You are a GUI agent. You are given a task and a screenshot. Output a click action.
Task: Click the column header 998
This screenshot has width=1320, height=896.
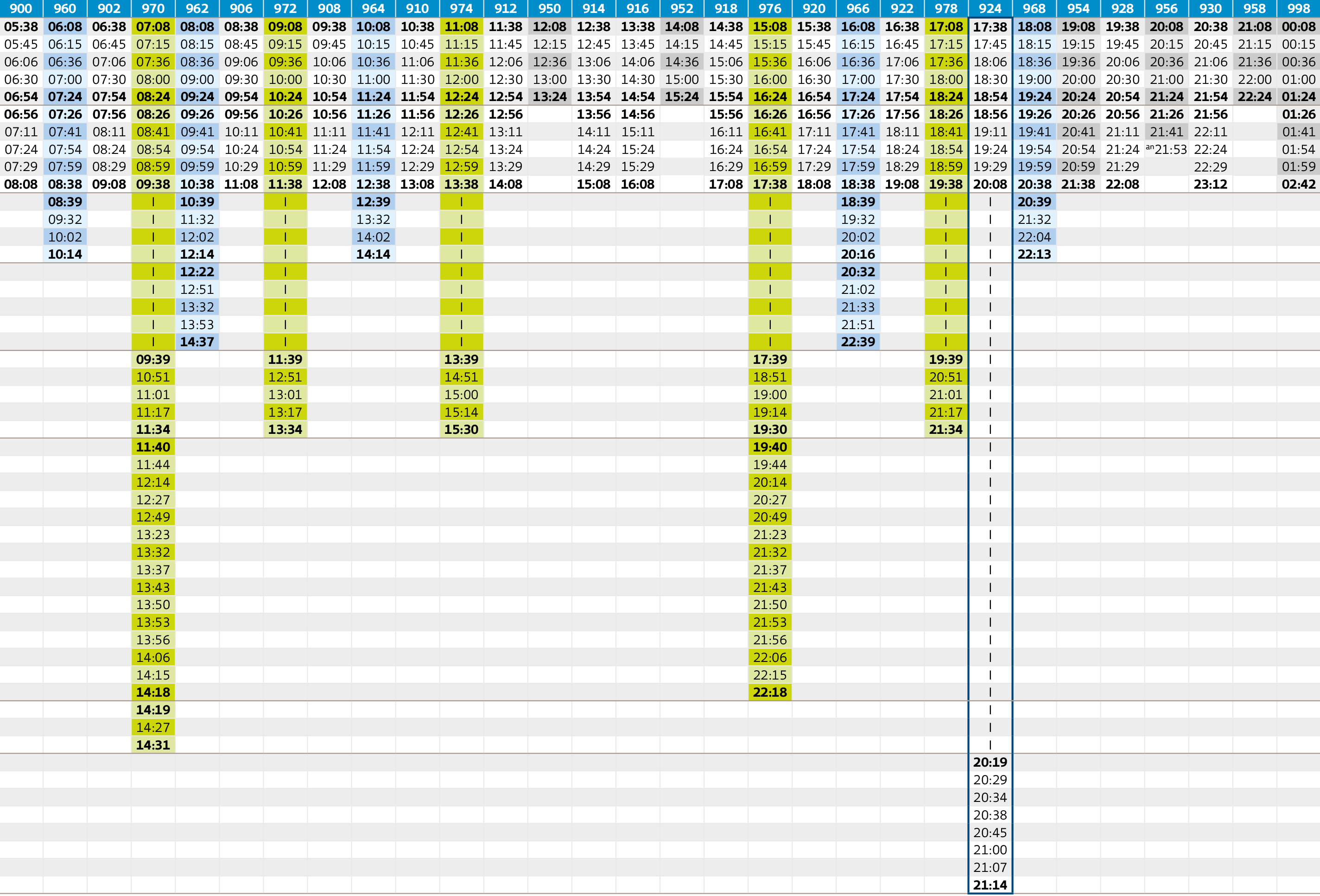pos(1299,8)
